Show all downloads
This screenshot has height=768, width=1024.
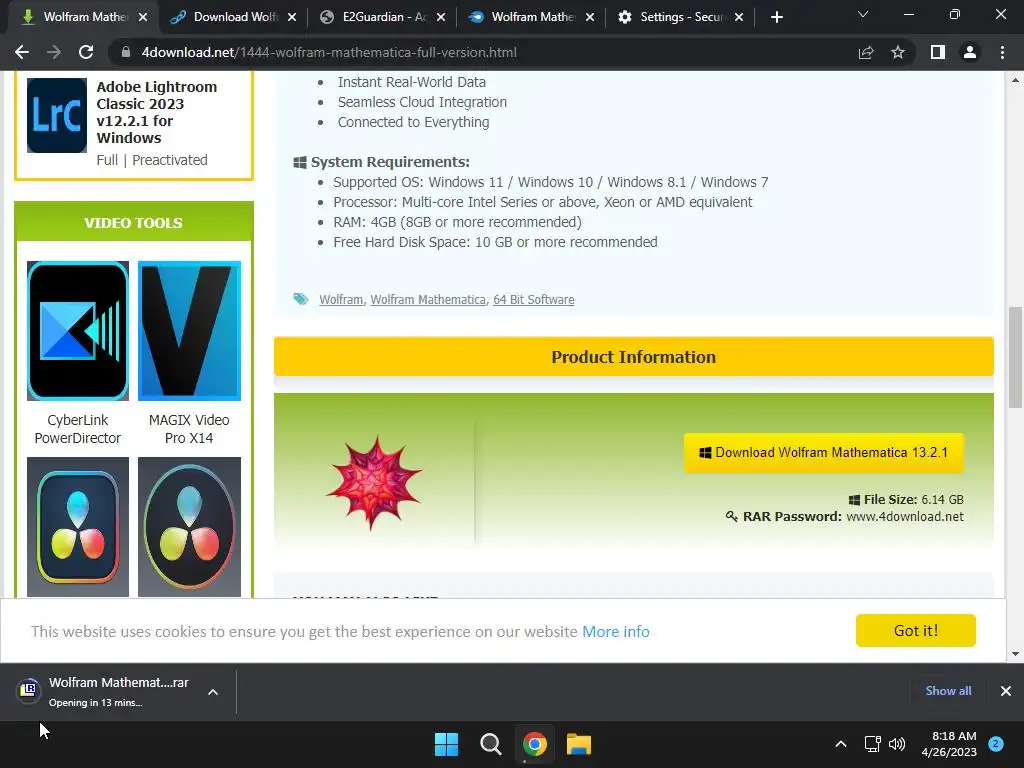click(x=948, y=691)
